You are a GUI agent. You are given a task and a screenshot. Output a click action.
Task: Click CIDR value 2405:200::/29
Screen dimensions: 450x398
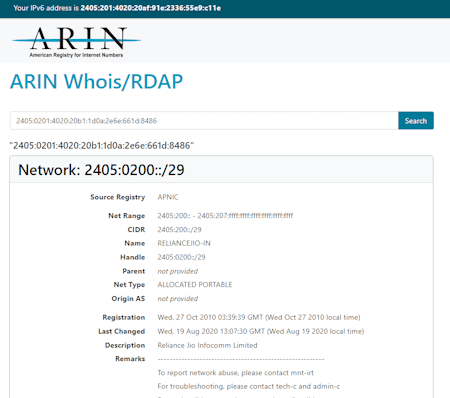179,230
